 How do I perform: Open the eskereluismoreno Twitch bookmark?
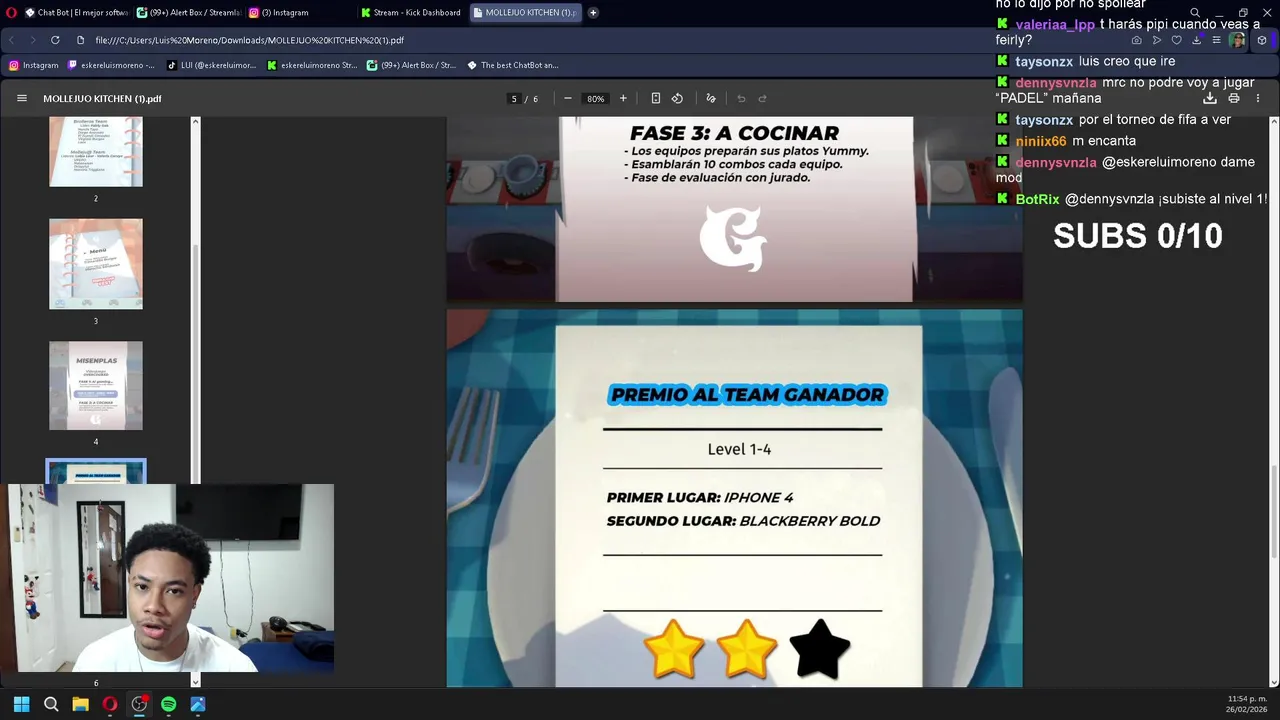tap(111, 65)
